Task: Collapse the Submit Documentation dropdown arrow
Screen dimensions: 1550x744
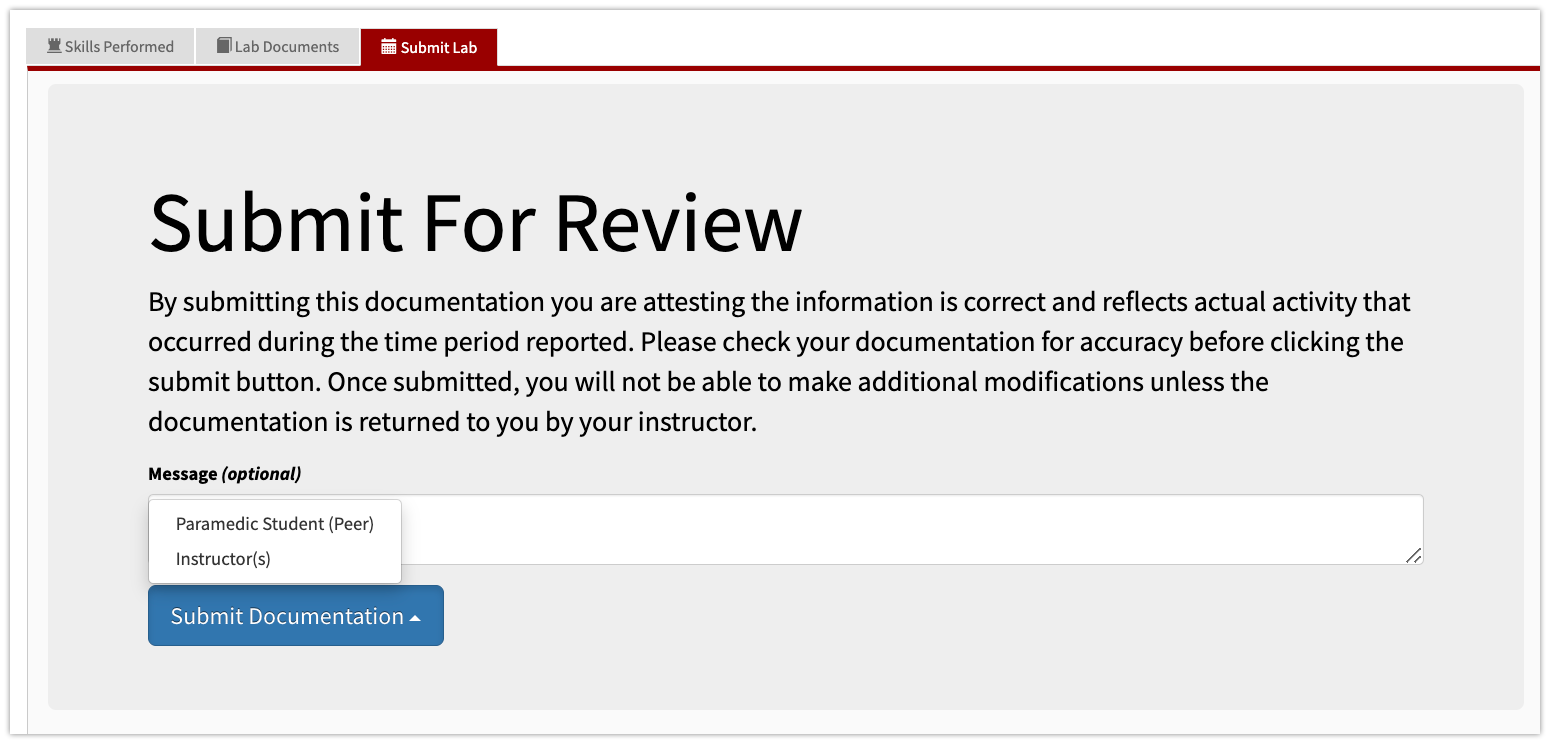Action: click(x=416, y=615)
